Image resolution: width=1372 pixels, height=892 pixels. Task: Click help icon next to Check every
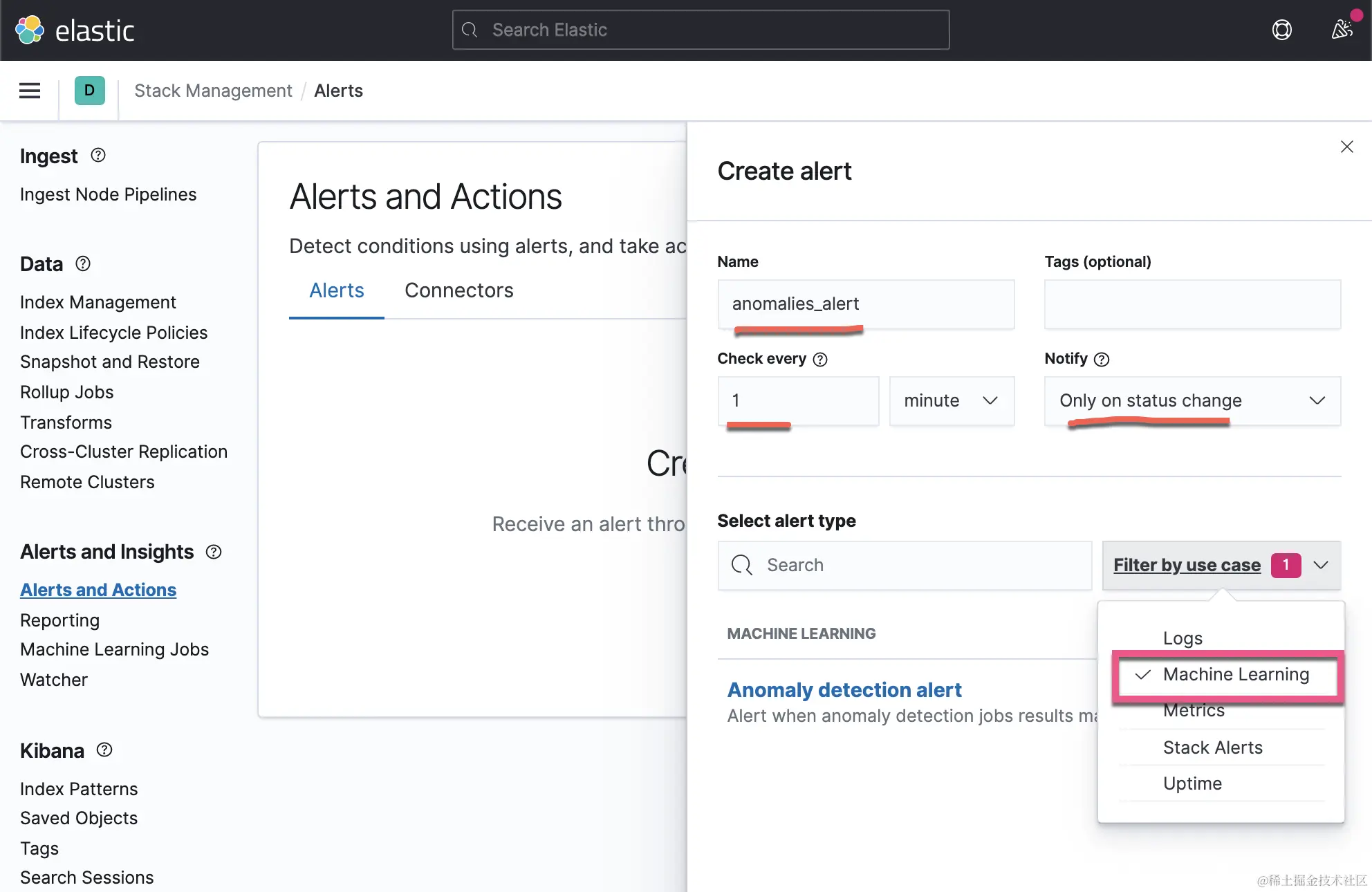pos(820,359)
